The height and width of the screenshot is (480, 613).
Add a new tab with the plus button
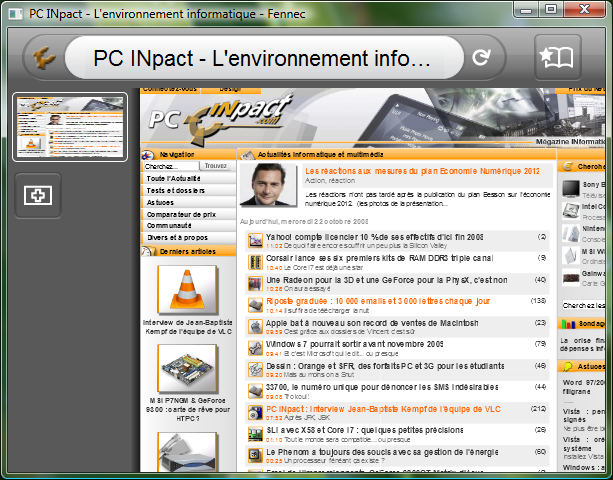pyautogui.click(x=38, y=195)
